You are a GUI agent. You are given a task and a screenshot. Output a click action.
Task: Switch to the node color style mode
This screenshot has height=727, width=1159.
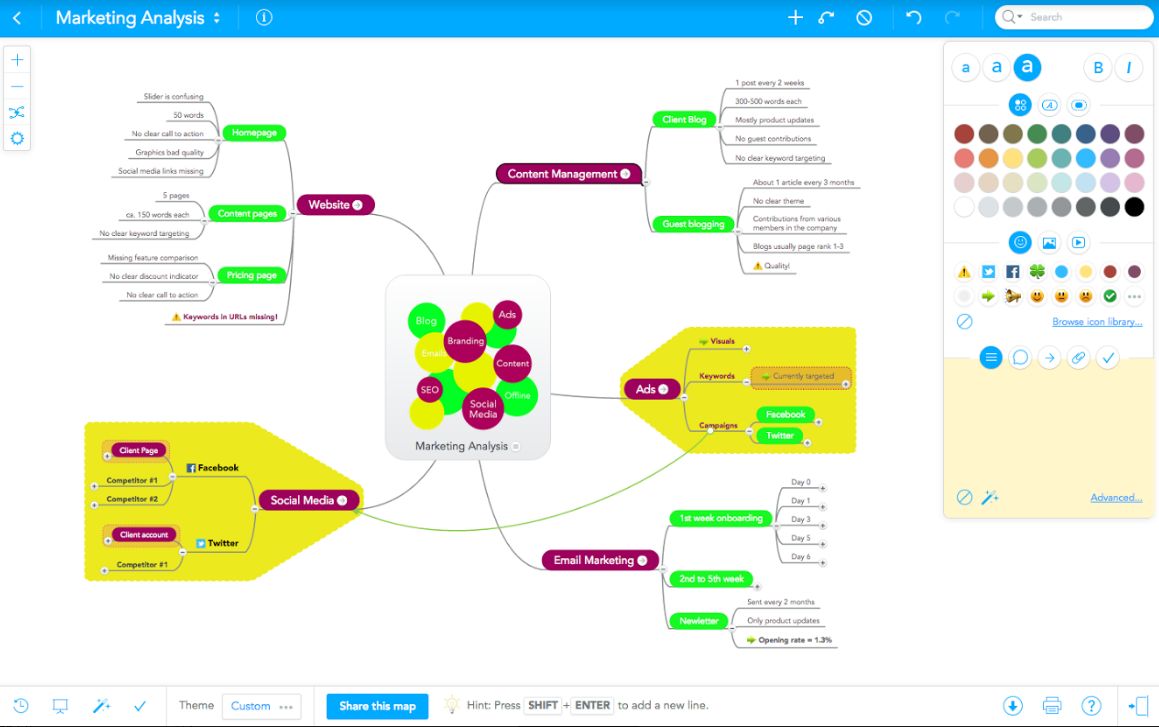pyautogui.click(x=1020, y=105)
